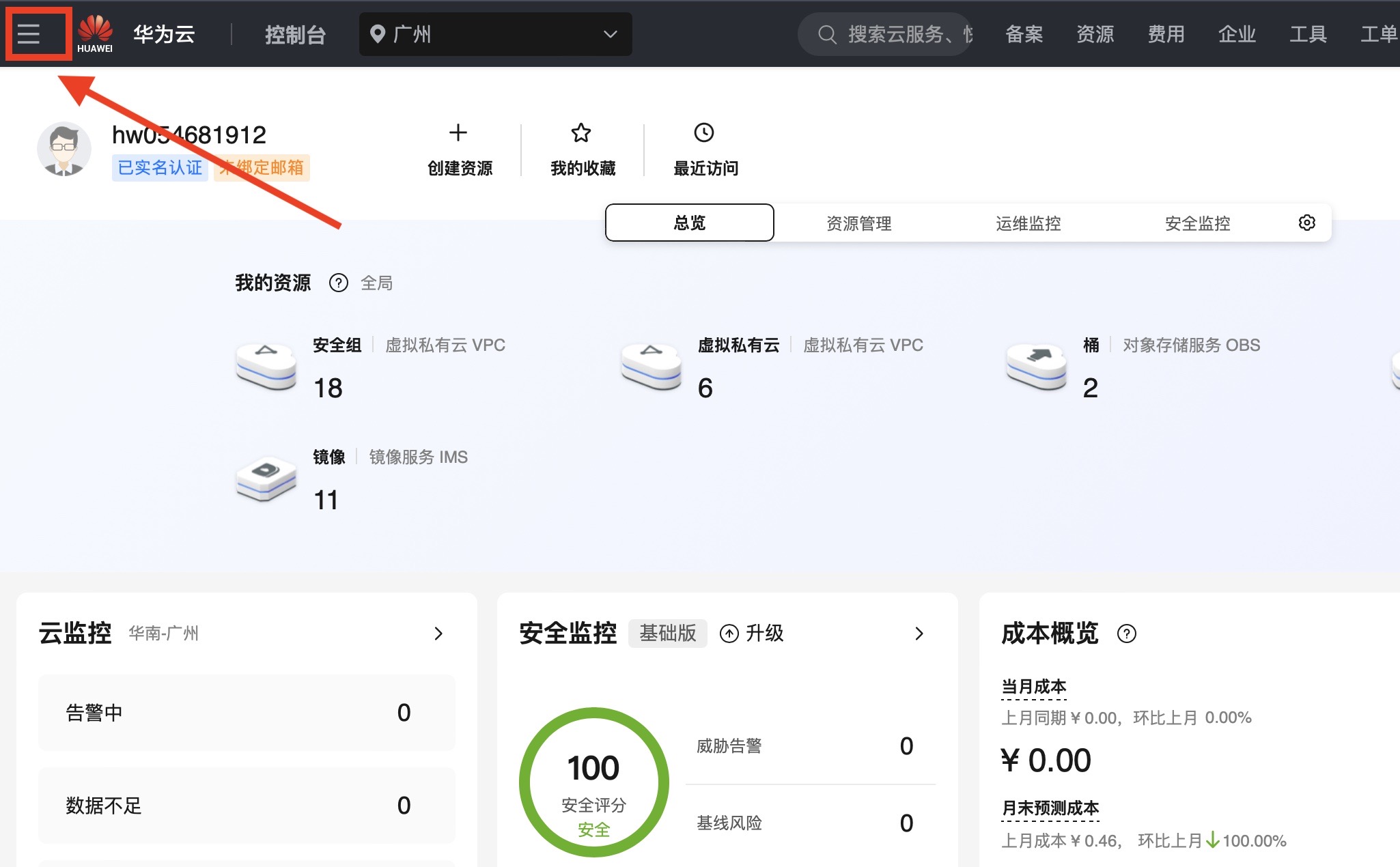Open 我的收藏 star icon
This screenshot has height=867, width=1400.
581,132
